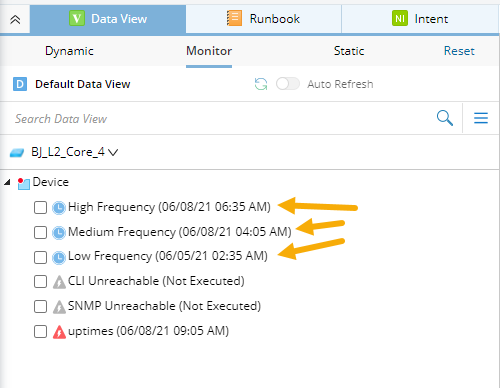Click the Default Data View D icon

(x=20, y=84)
